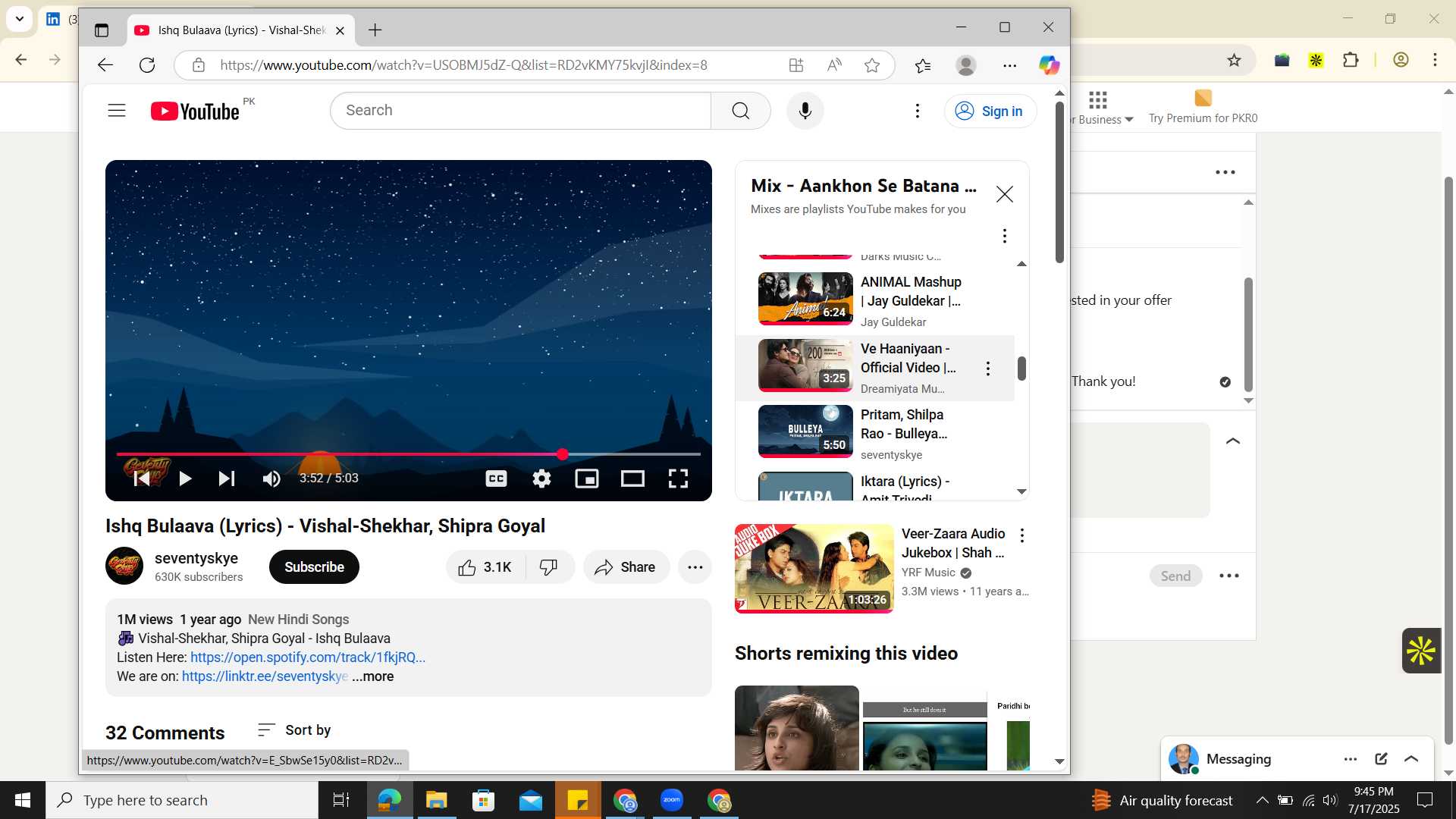Subscribe to seventyskye channel

(314, 567)
